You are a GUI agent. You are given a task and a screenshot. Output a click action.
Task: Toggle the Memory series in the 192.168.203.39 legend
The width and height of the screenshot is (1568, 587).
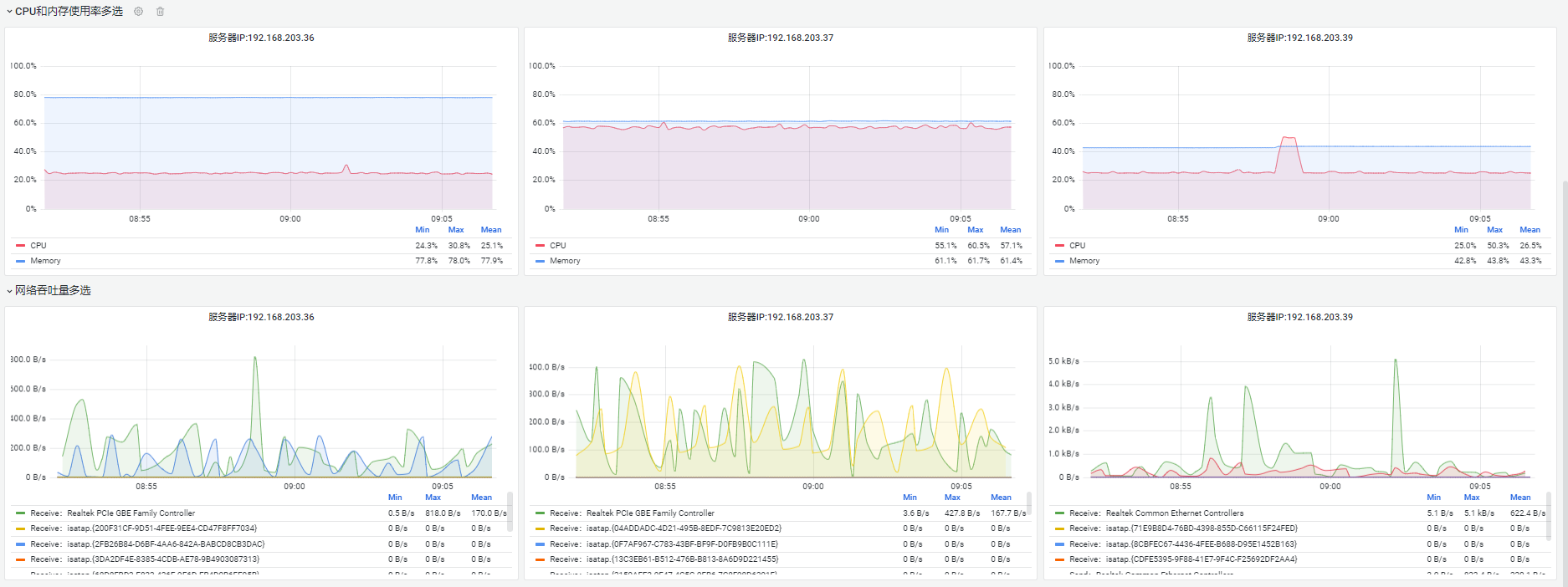point(1084,261)
